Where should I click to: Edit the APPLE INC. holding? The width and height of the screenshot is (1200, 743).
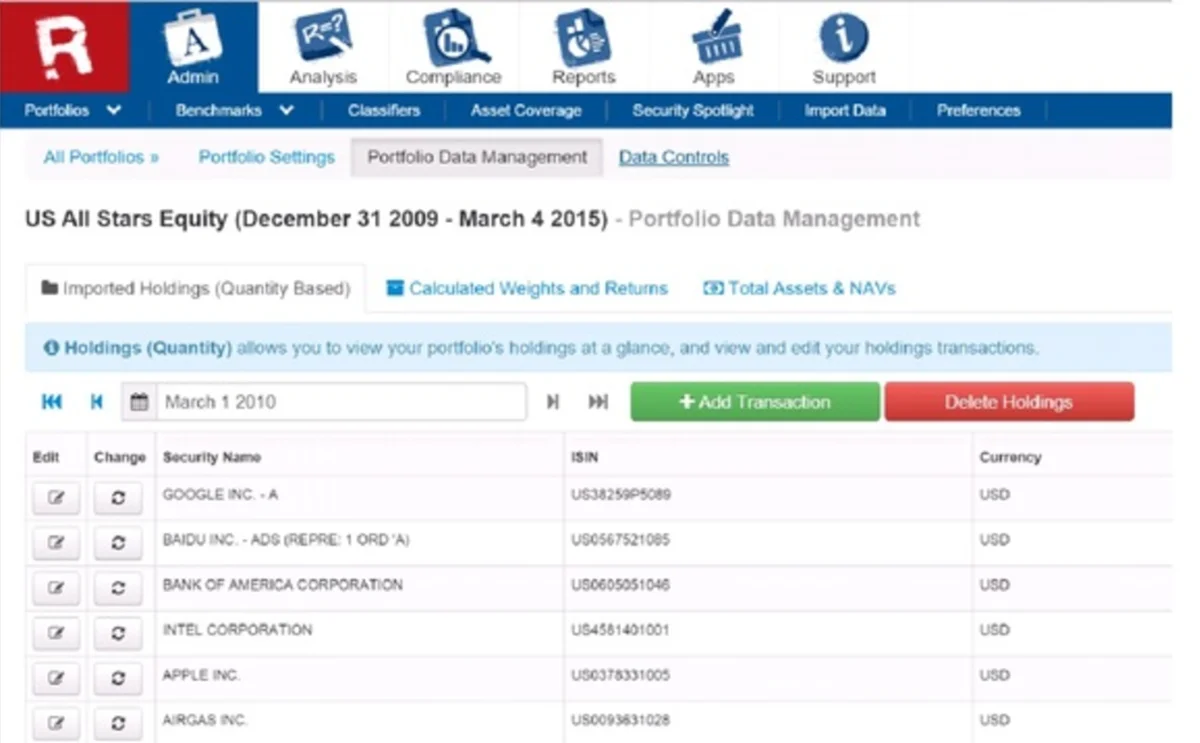pyautogui.click(x=56, y=678)
